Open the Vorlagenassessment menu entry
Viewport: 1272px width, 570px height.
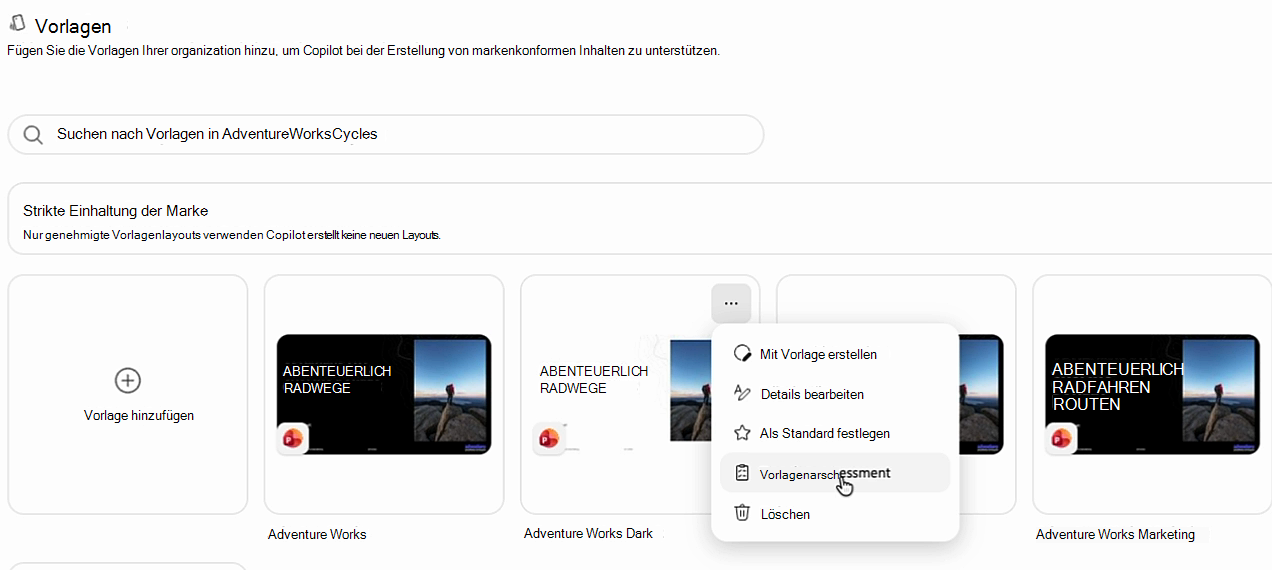point(835,473)
